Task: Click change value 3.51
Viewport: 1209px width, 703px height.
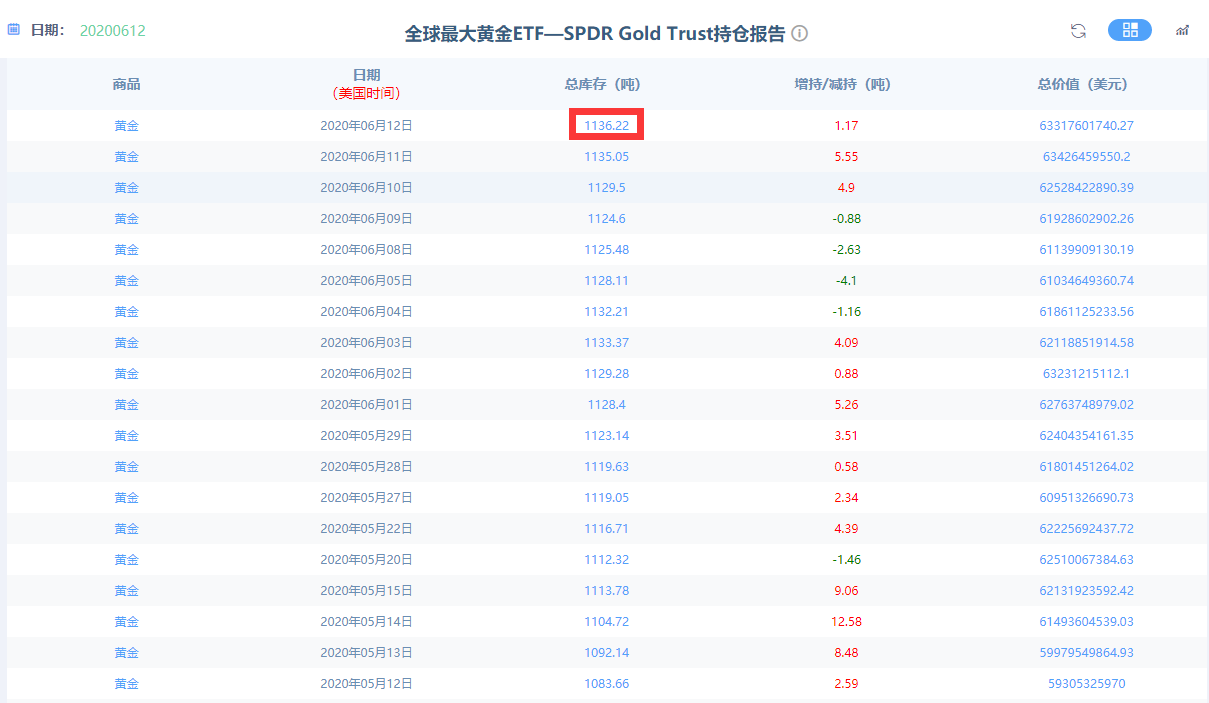Action: (x=847, y=436)
